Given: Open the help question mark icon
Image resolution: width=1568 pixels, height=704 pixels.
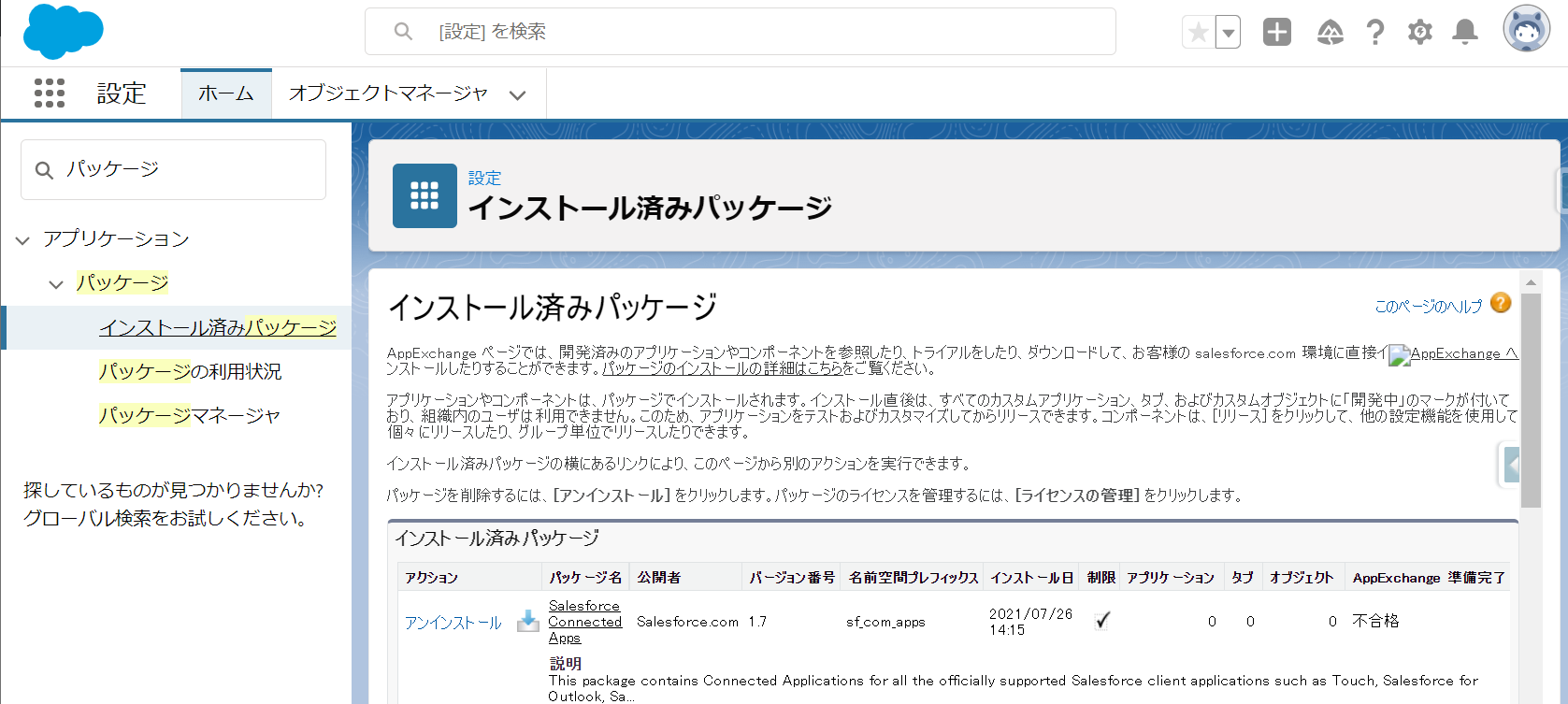Looking at the screenshot, I should (1374, 33).
